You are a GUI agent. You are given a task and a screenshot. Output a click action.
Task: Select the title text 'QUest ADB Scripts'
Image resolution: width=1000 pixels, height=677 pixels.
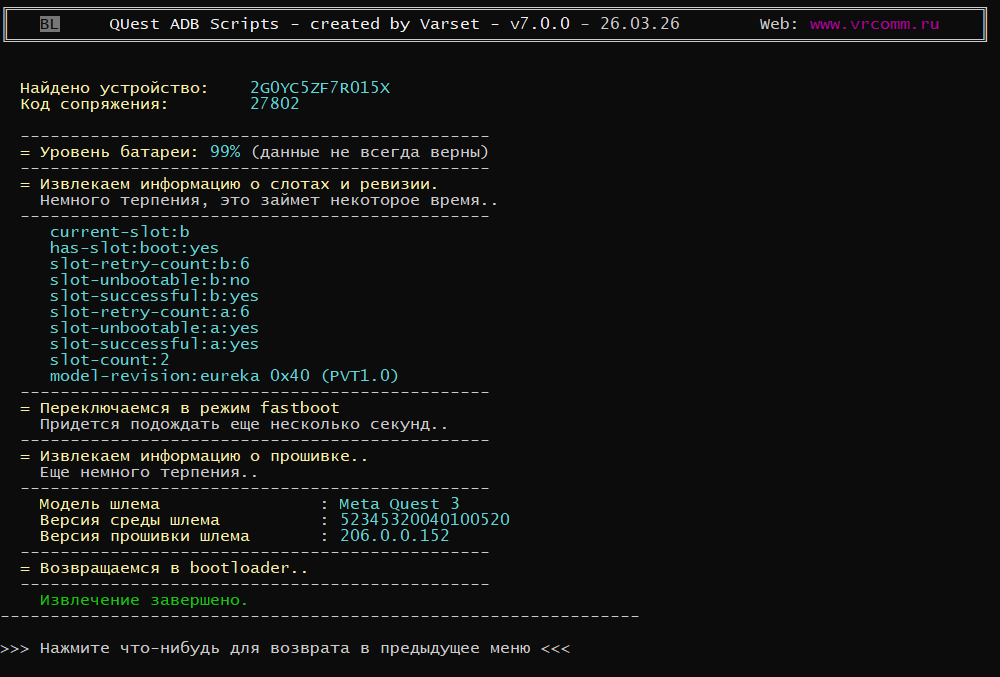click(x=194, y=24)
